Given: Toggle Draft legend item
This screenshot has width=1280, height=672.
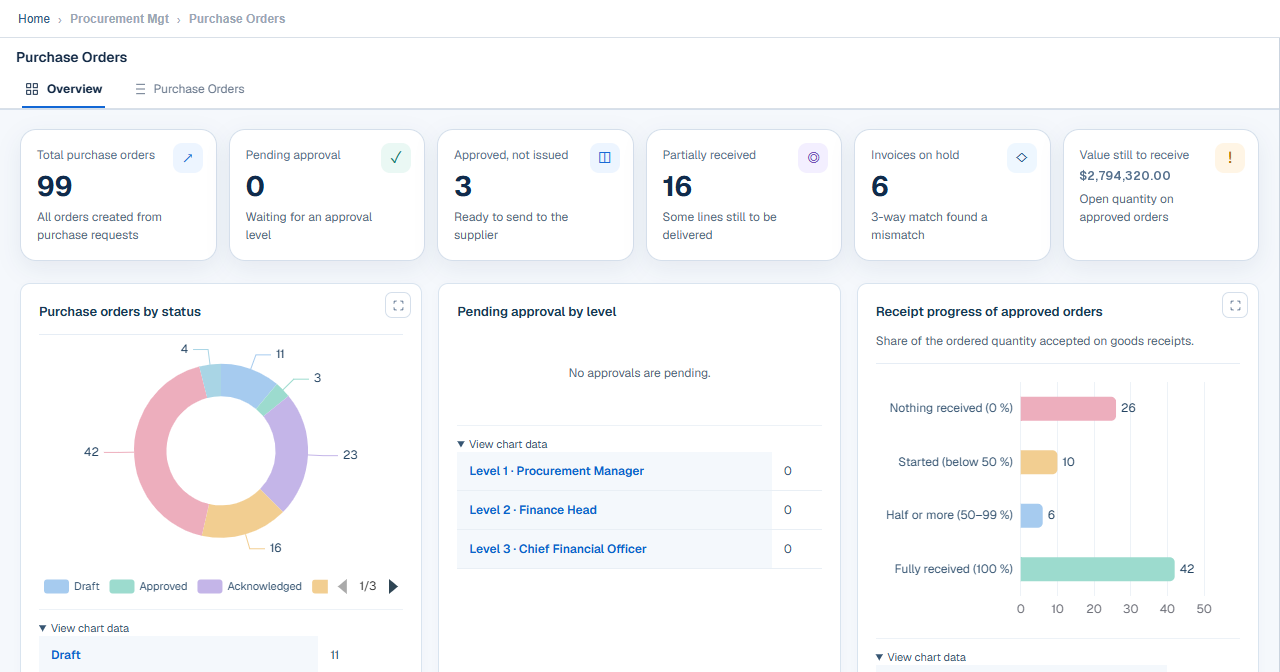Looking at the screenshot, I should pos(72,586).
